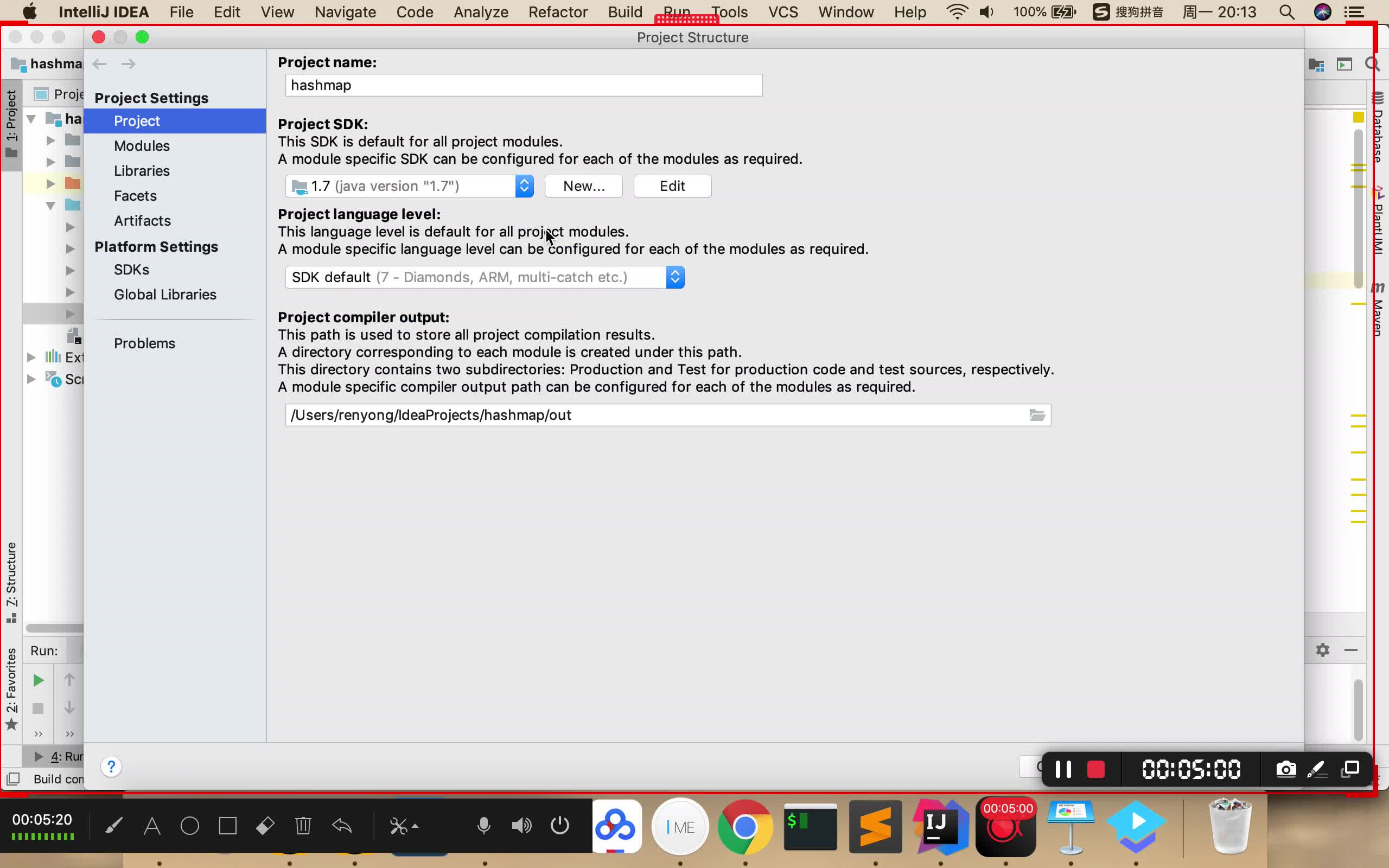Mute the microphone in the recording toolbar
The height and width of the screenshot is (868, 1389).
tap(484, 825)
